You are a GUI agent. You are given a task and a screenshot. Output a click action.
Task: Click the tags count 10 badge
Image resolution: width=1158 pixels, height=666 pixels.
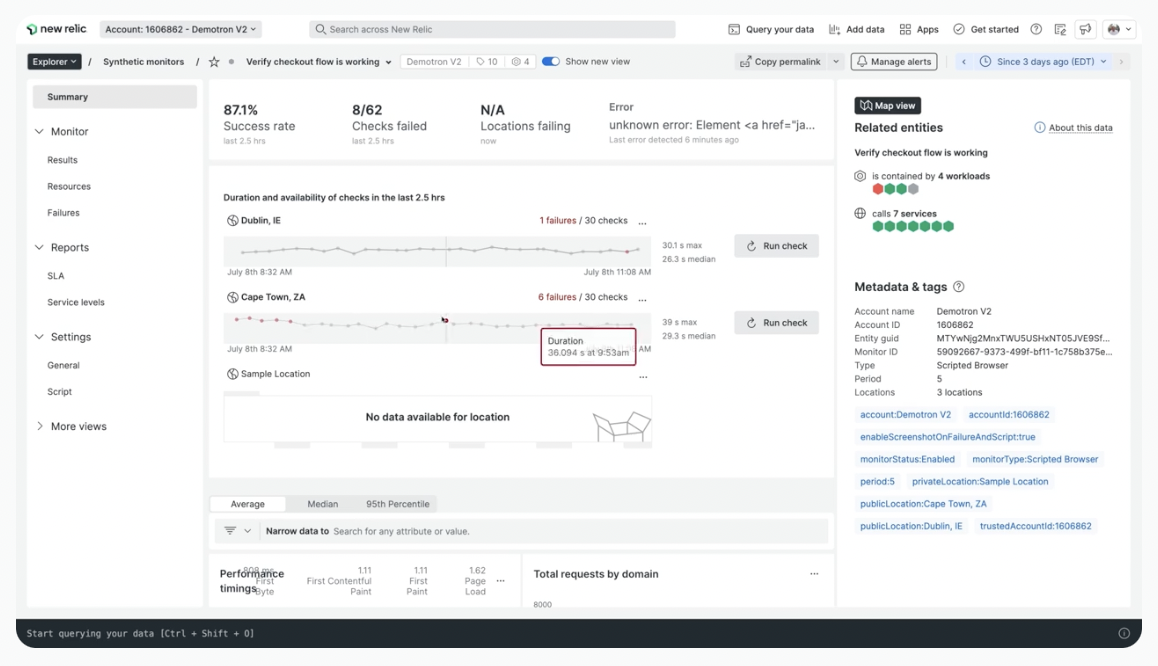click(x=487, y=62)
